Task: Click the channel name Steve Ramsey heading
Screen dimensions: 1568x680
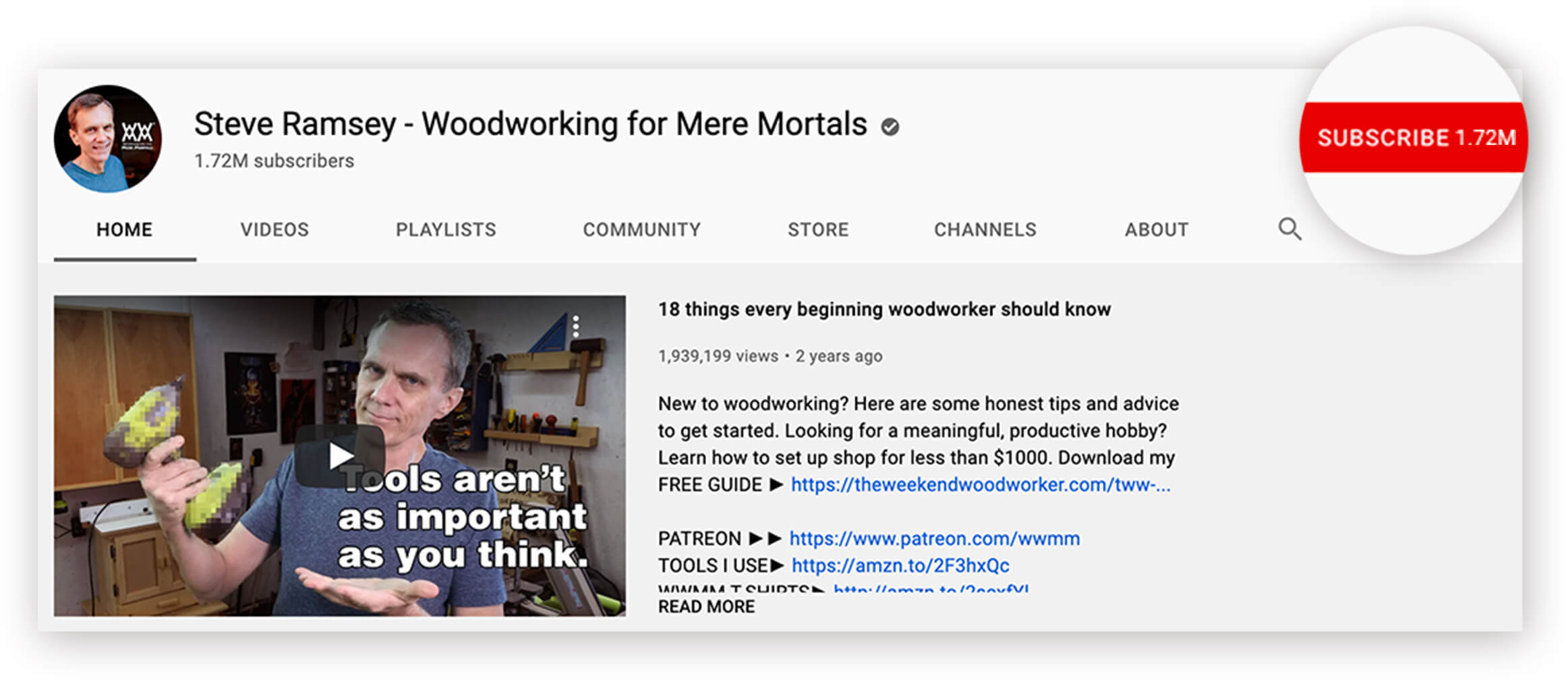Action: click(x=531, y=124)
